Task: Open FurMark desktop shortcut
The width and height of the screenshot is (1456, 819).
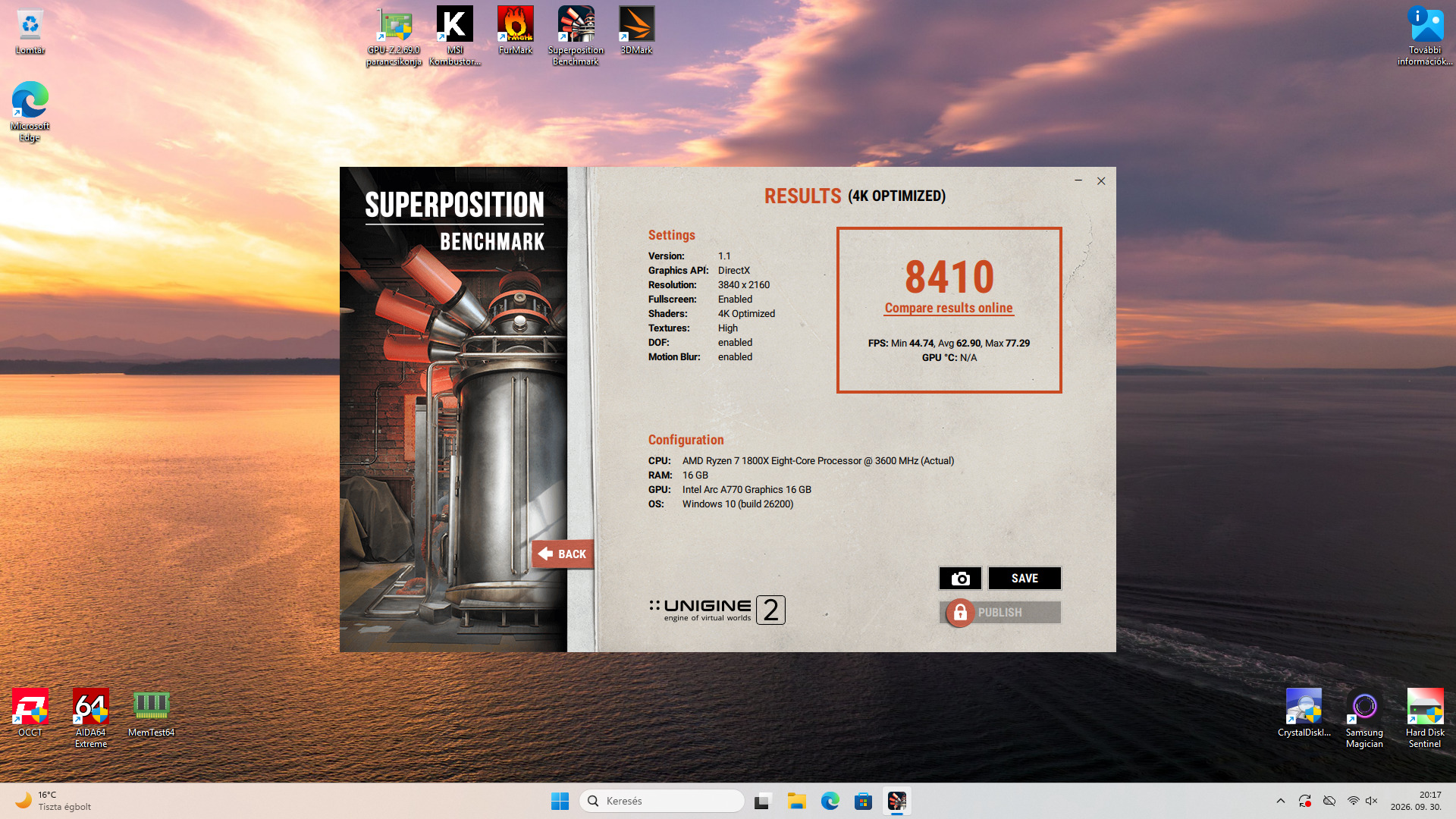Action: (x=516, y=30)
